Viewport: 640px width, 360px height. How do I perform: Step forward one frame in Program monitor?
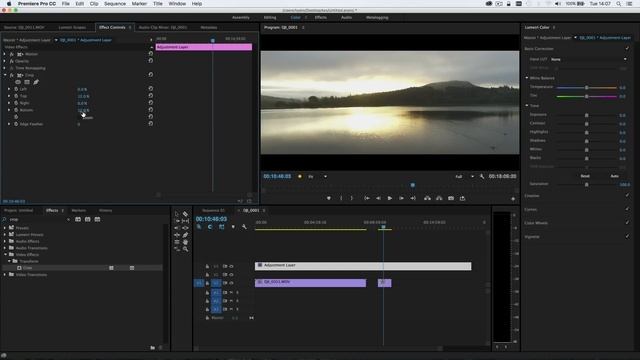401,198
